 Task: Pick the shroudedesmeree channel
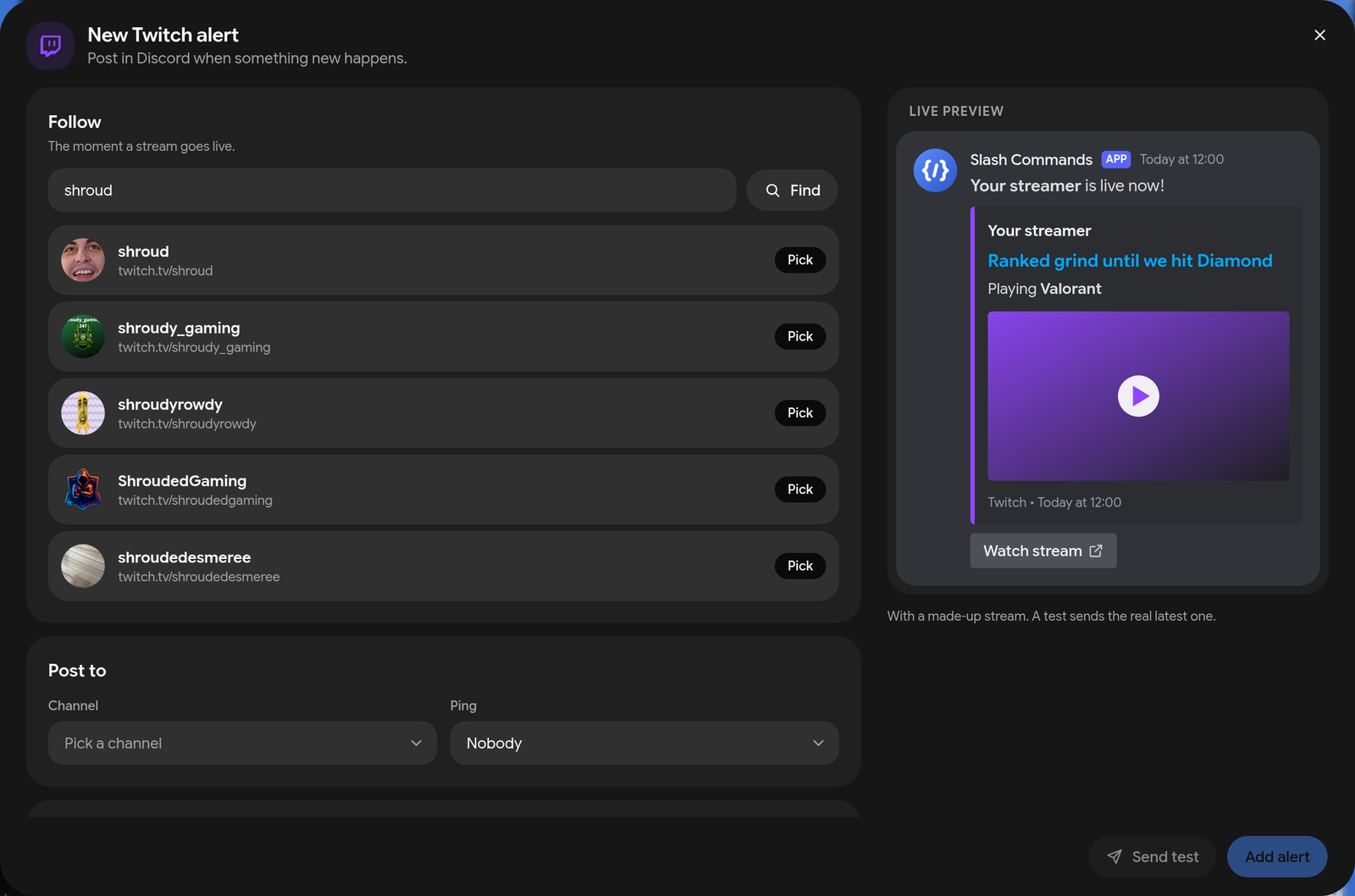pyautogui.click(x=799, y=566)
